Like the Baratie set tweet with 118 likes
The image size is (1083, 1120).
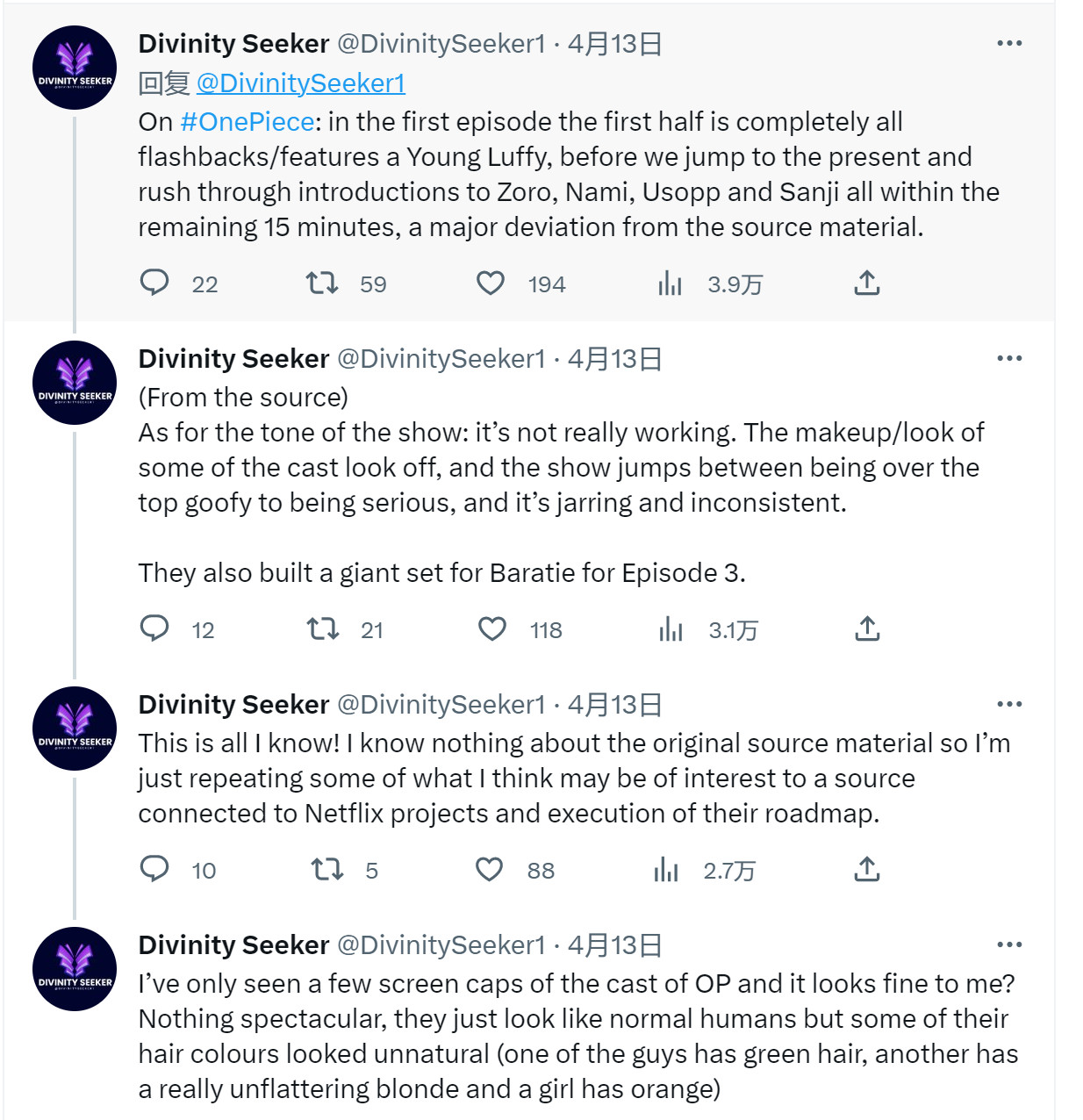pos(492,628)
